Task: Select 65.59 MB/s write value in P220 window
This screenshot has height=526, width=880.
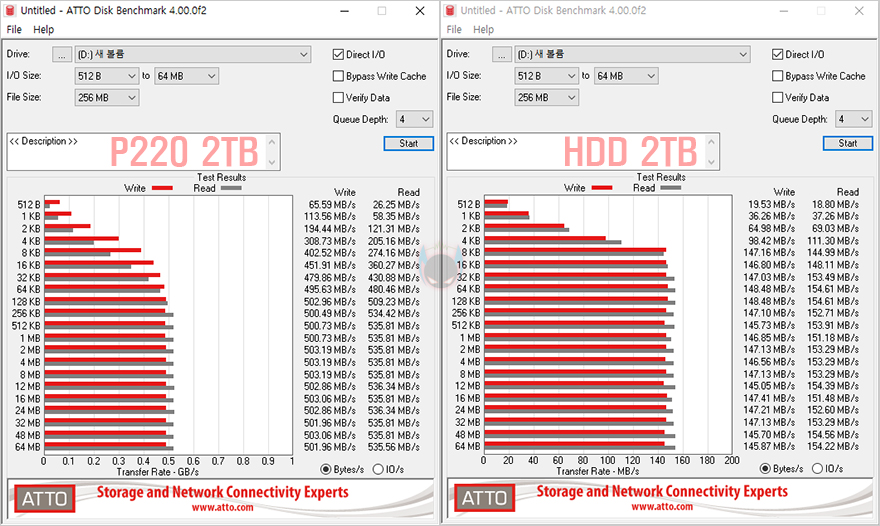Action: point(332,205)
